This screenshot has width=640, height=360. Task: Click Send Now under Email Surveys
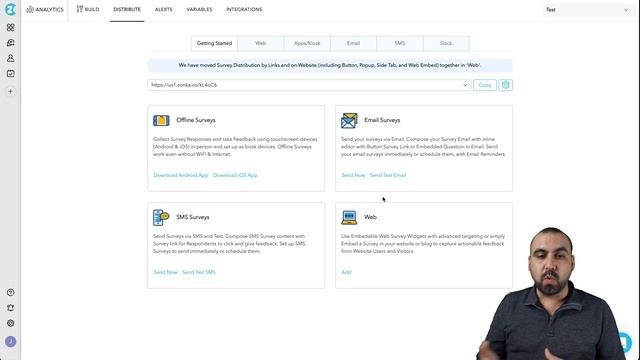click(x=353, y=175)
